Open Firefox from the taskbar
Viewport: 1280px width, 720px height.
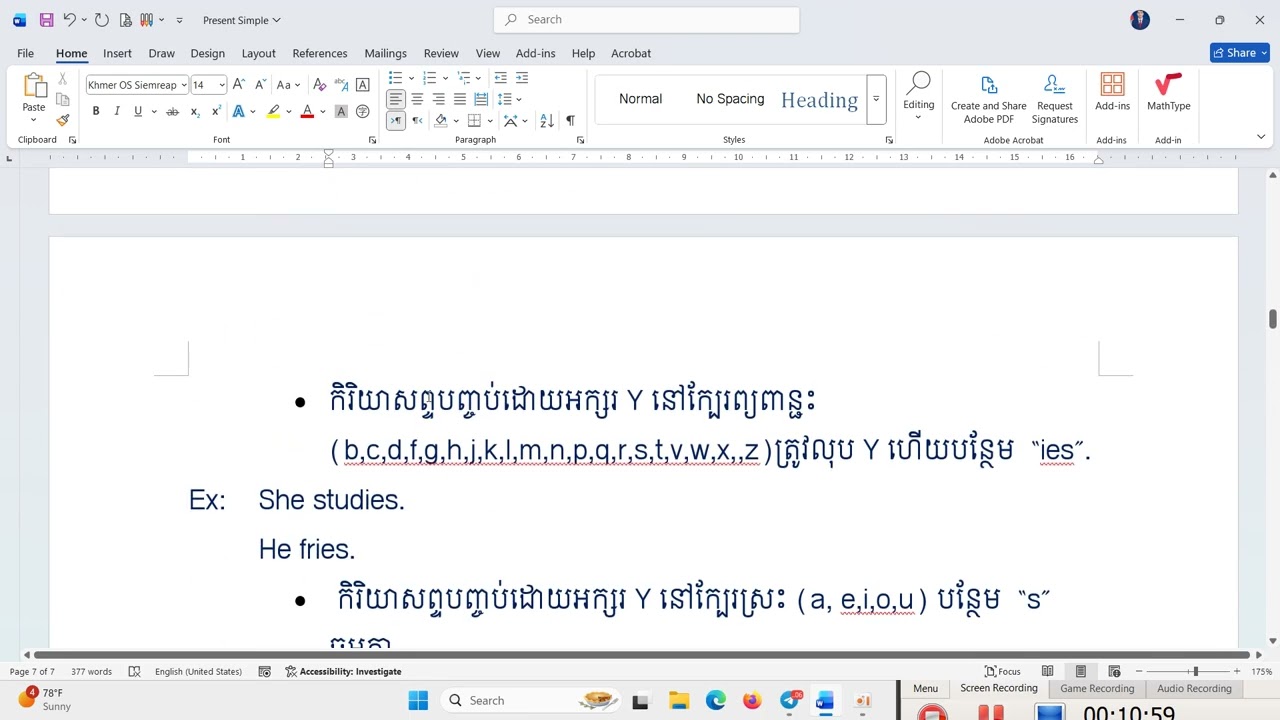pos(751,700)
